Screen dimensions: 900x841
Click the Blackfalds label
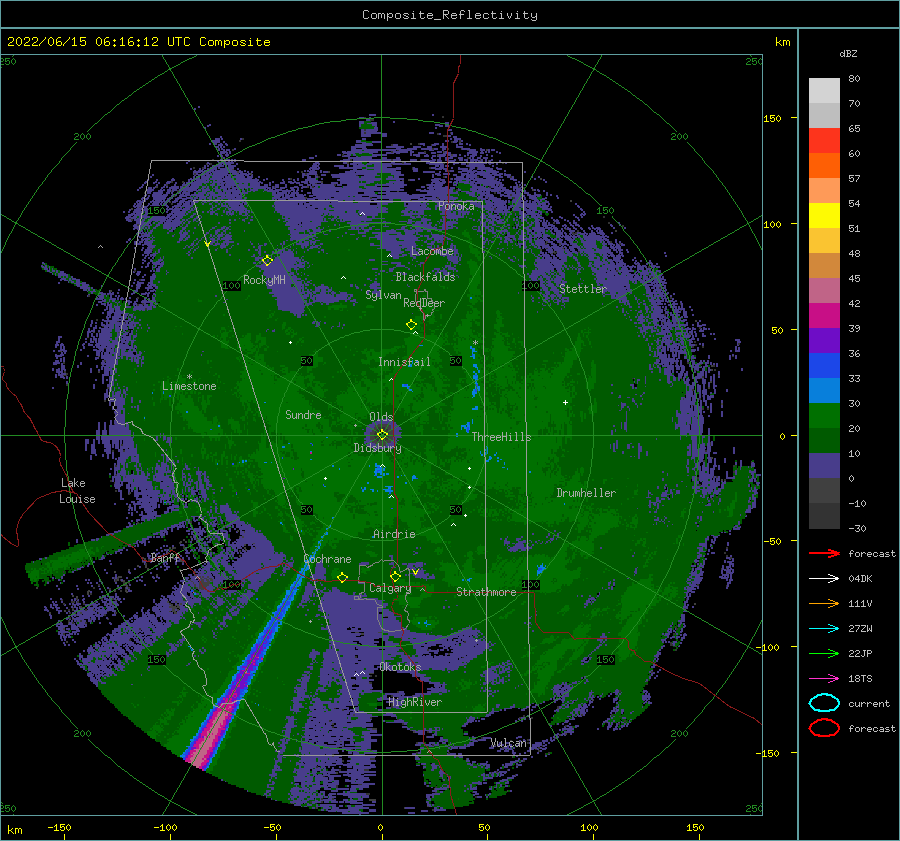click(x=425, y=277)
